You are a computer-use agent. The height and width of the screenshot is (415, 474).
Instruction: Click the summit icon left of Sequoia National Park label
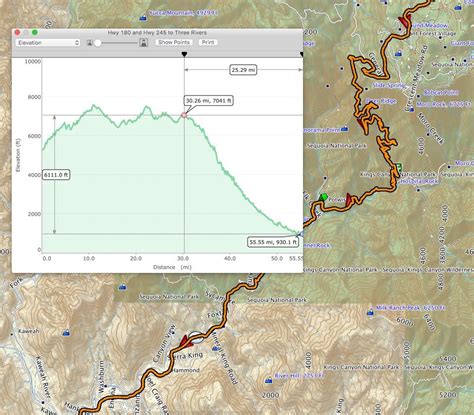(123, 287)
